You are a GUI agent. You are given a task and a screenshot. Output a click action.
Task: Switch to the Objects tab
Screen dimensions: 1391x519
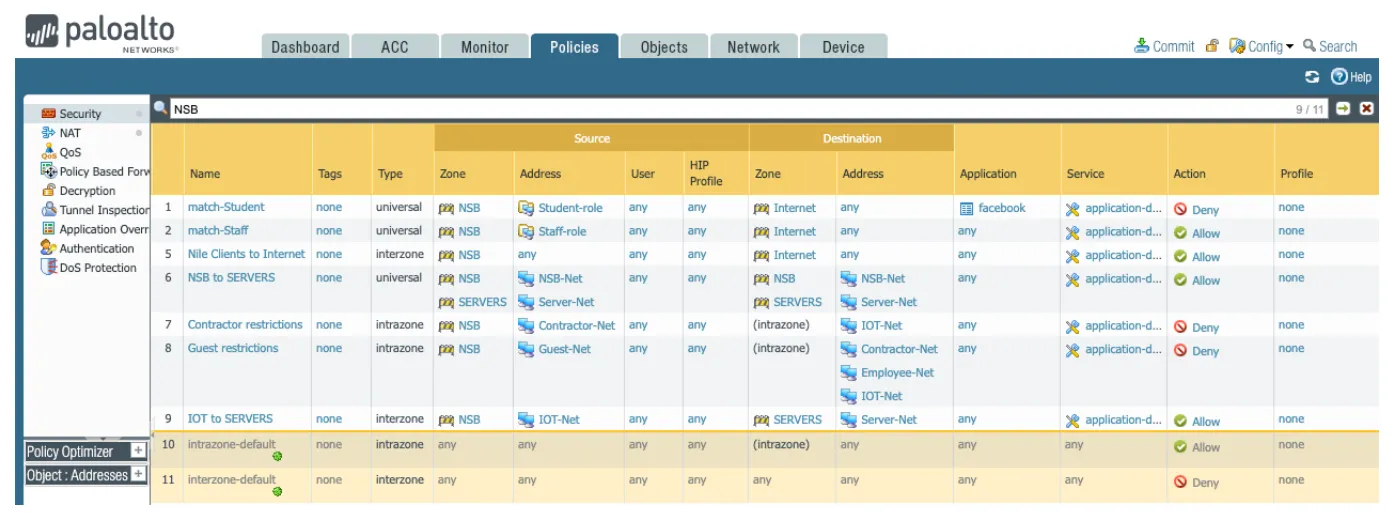[x=664, y=47]
